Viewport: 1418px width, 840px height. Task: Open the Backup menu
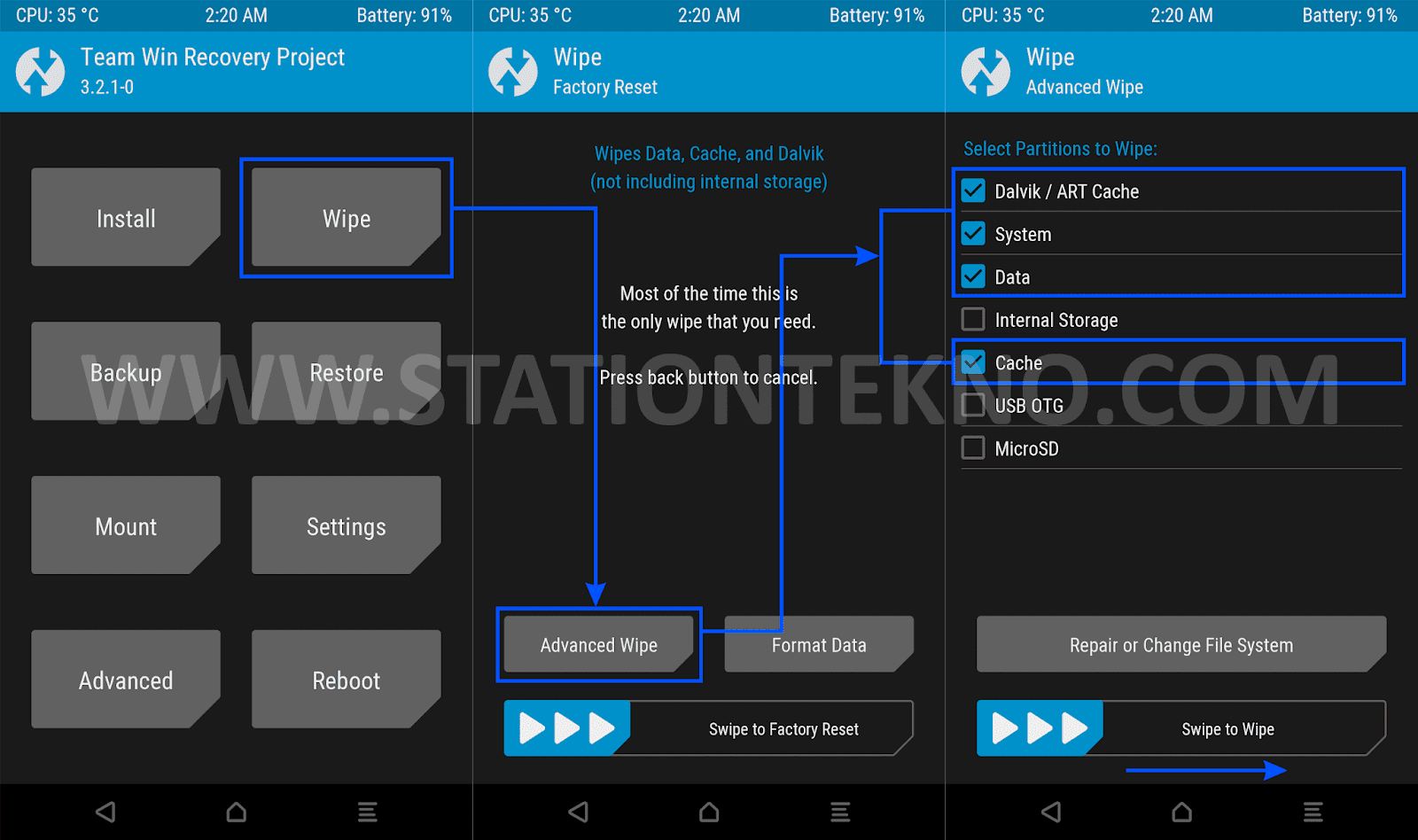[126, 371]
